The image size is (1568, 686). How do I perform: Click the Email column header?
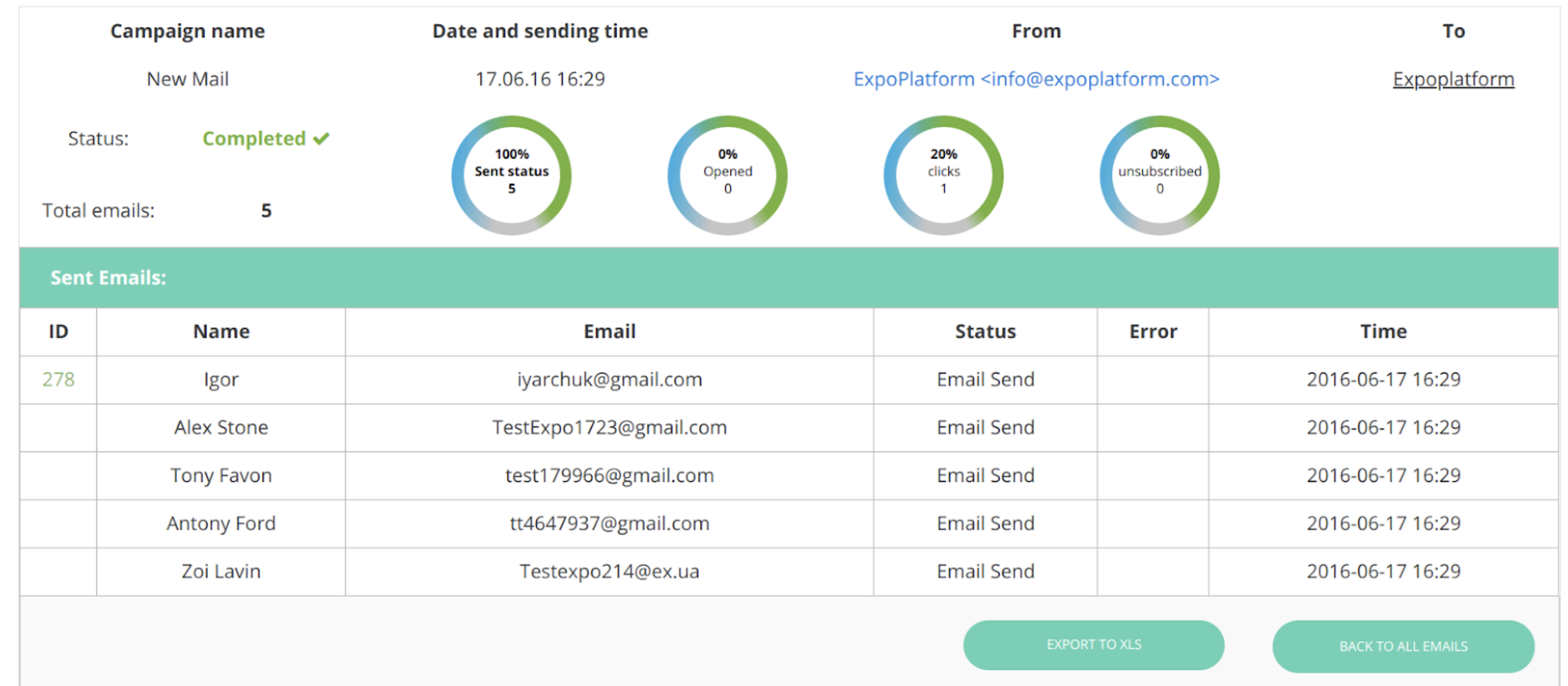point(609,331)
